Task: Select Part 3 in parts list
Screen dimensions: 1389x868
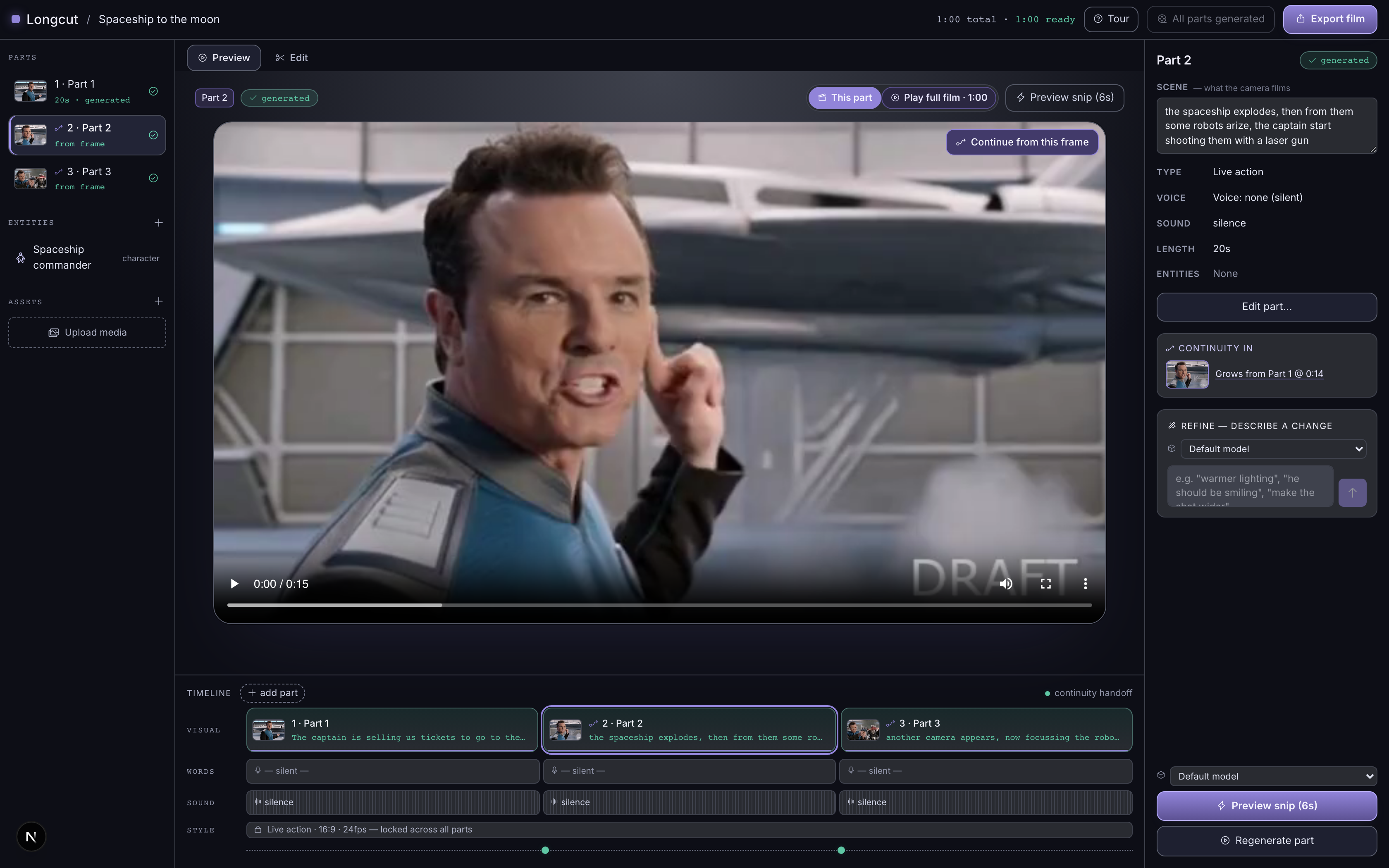Action: click(x=87, y=179)
